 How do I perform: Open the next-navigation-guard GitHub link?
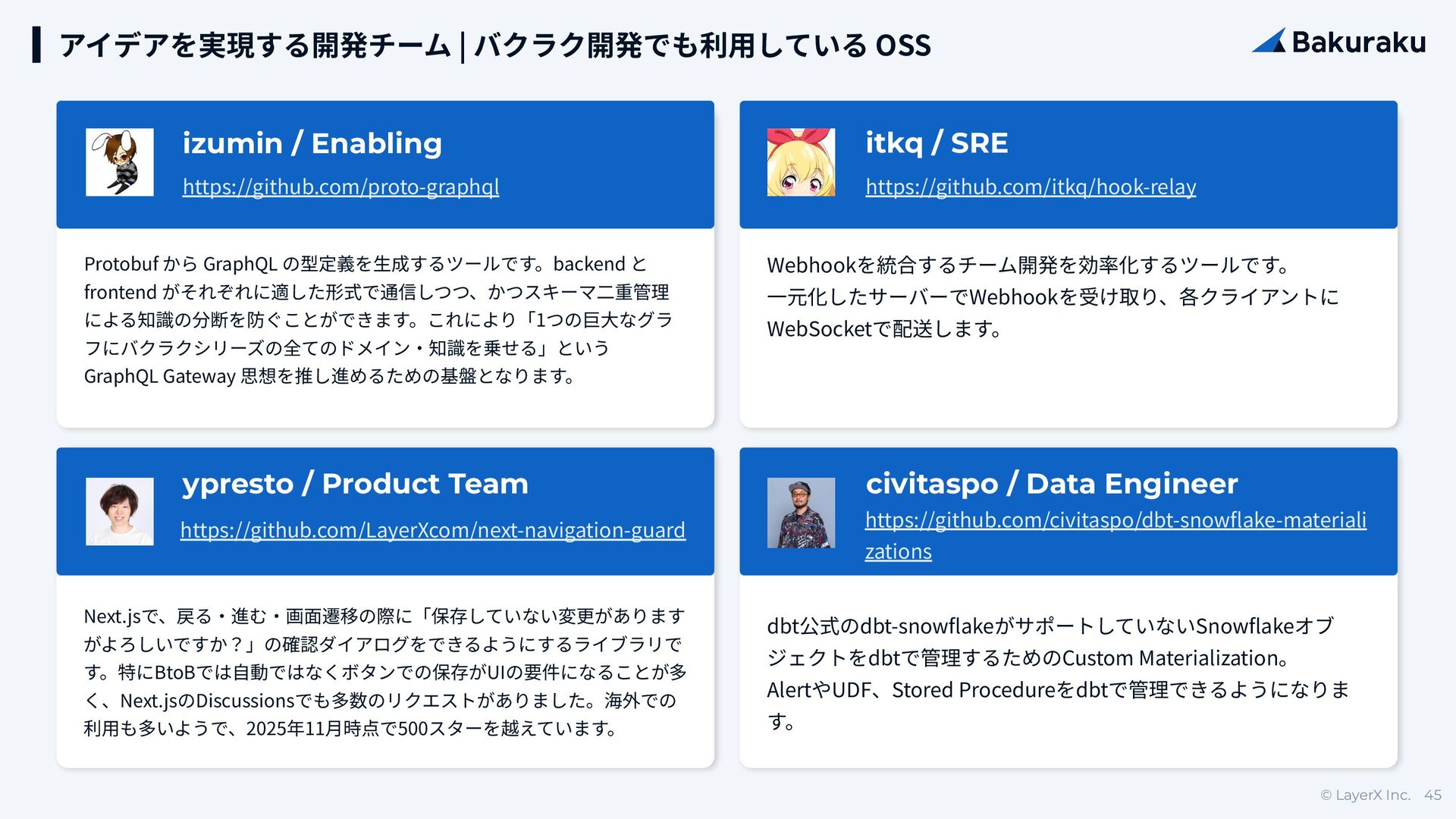pyautogui.click(x=432, y=529)
